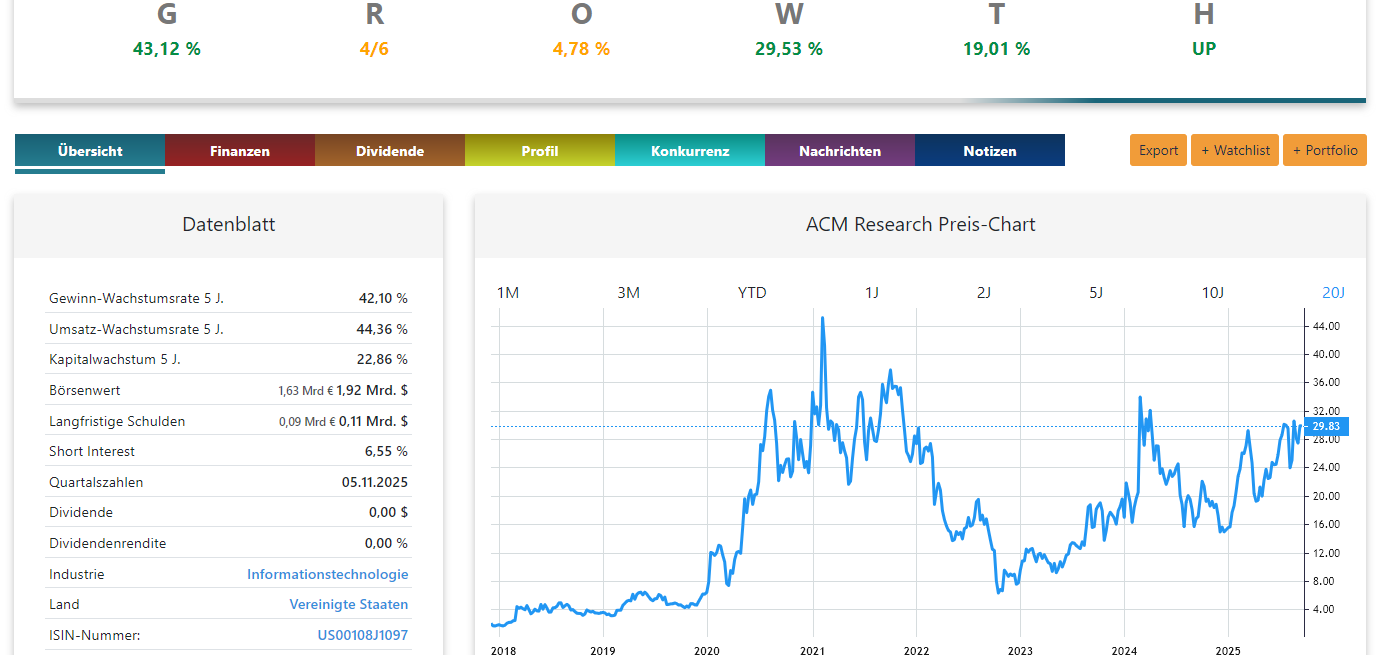The height and width of the screenshot is (655, 1378).
Task: Click the 2025 x-axis label
Action: click(x=1228, y=649)
